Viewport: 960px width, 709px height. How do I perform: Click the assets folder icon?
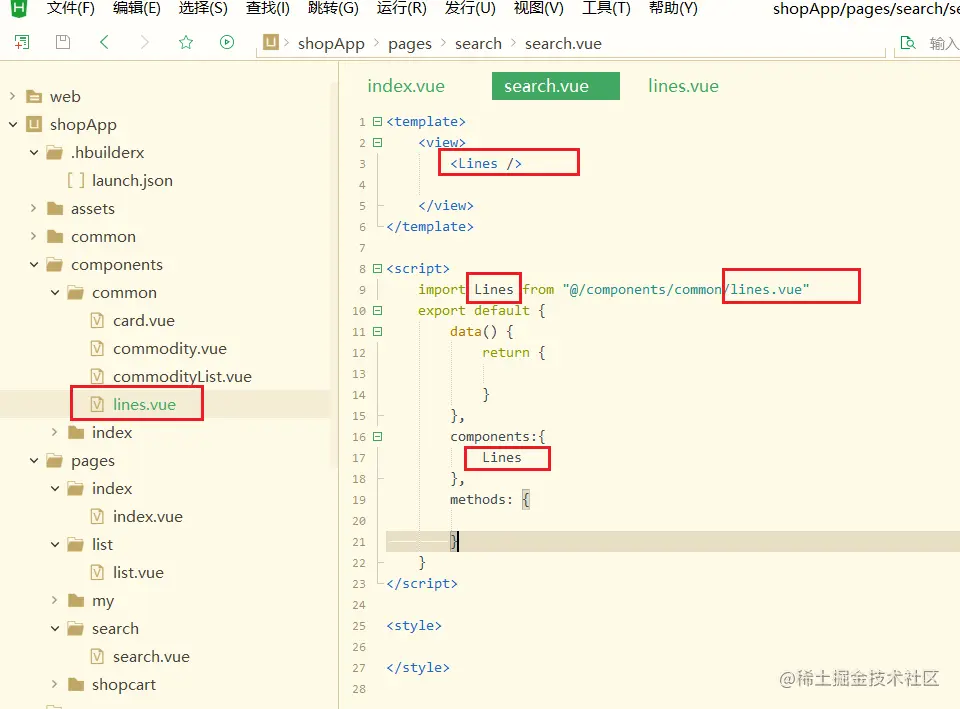[x=55, y=209]
